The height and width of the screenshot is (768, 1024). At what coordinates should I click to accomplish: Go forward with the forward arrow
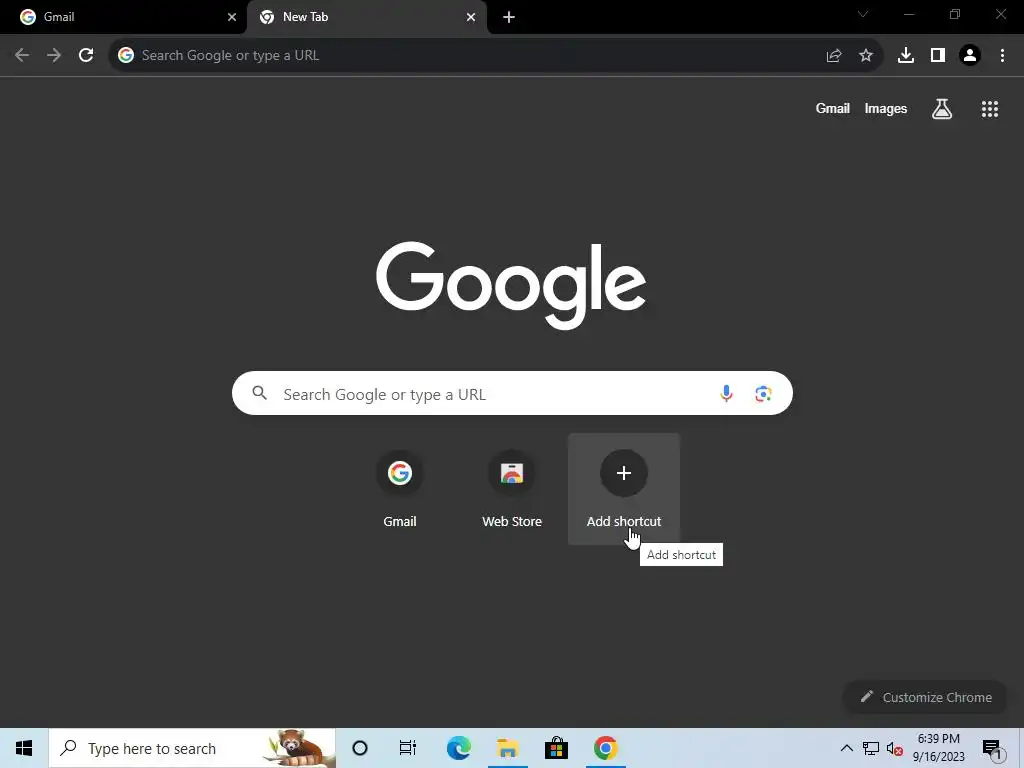click(x=54, y=55)
